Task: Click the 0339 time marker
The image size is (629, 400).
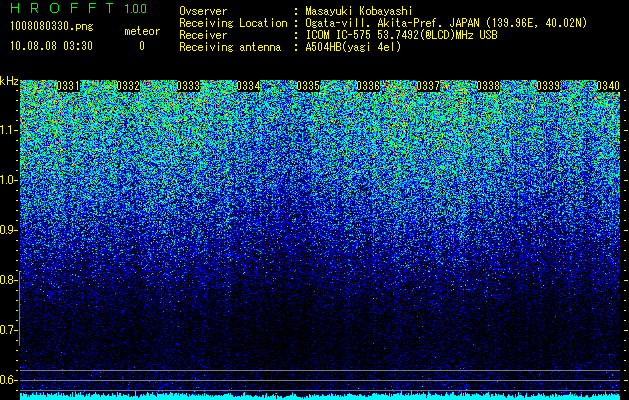Action: pos(548,86)
